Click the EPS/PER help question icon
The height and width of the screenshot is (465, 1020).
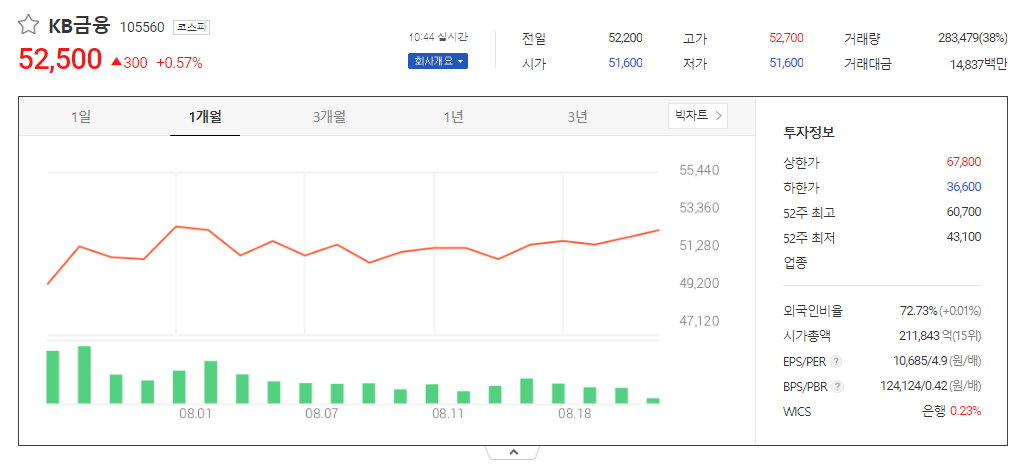point(837,361)
